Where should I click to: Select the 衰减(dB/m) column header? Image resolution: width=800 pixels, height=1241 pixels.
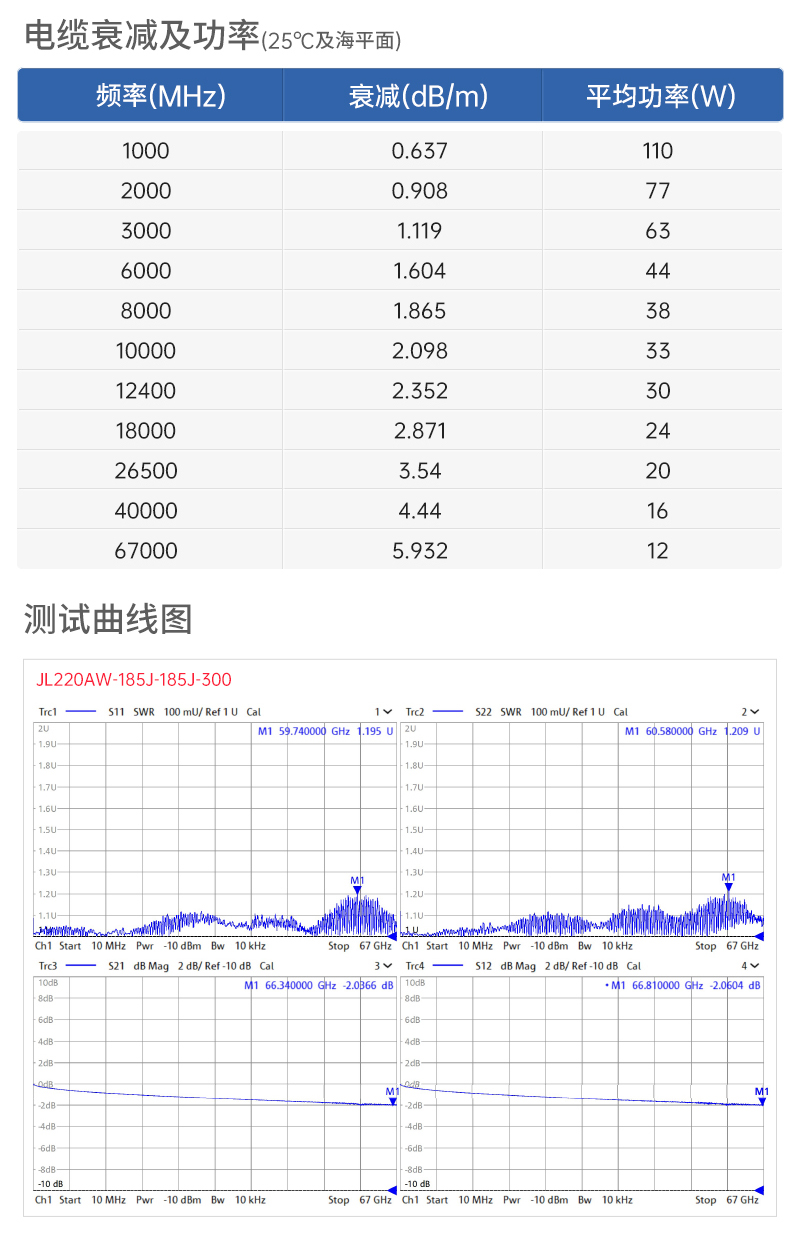(x=419, y=96)
